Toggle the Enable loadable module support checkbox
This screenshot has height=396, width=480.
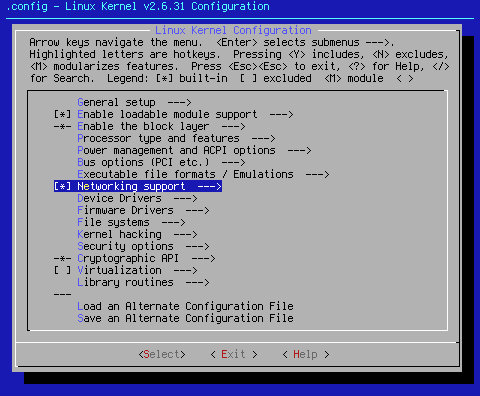(x=63, y=114)
